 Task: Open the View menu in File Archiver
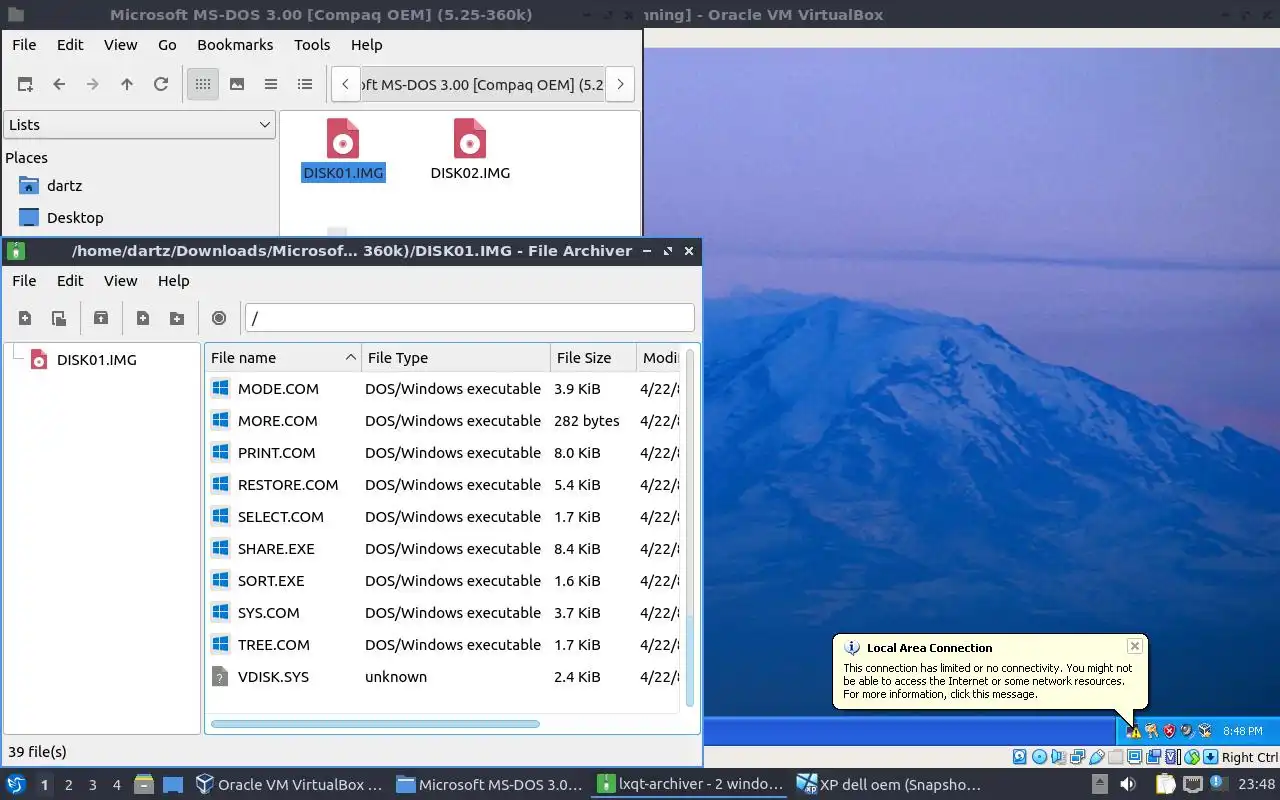tap(120, 280)
